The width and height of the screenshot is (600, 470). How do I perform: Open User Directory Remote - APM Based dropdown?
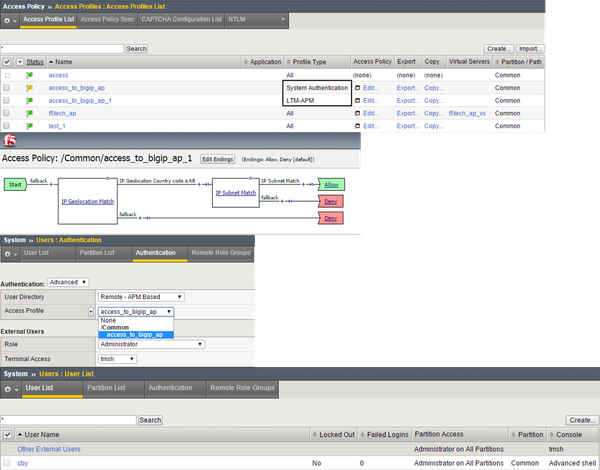[141, 297]
